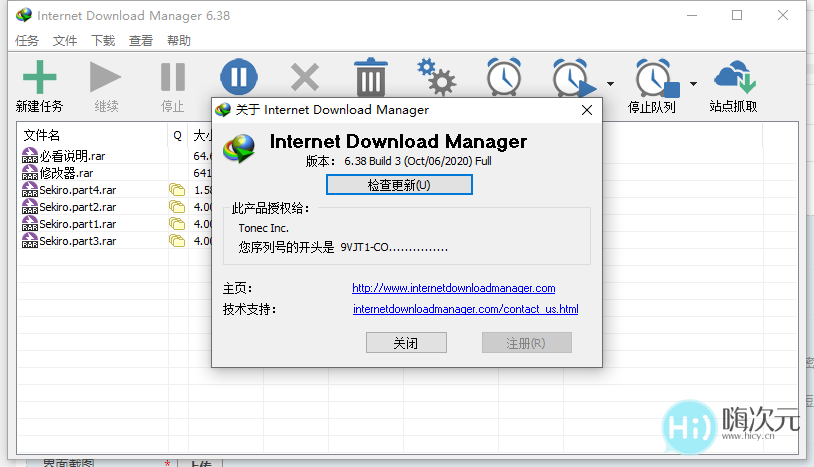
Task: Click the queue icon beside Sekiro.part1.rar
Action: point(177,224)
